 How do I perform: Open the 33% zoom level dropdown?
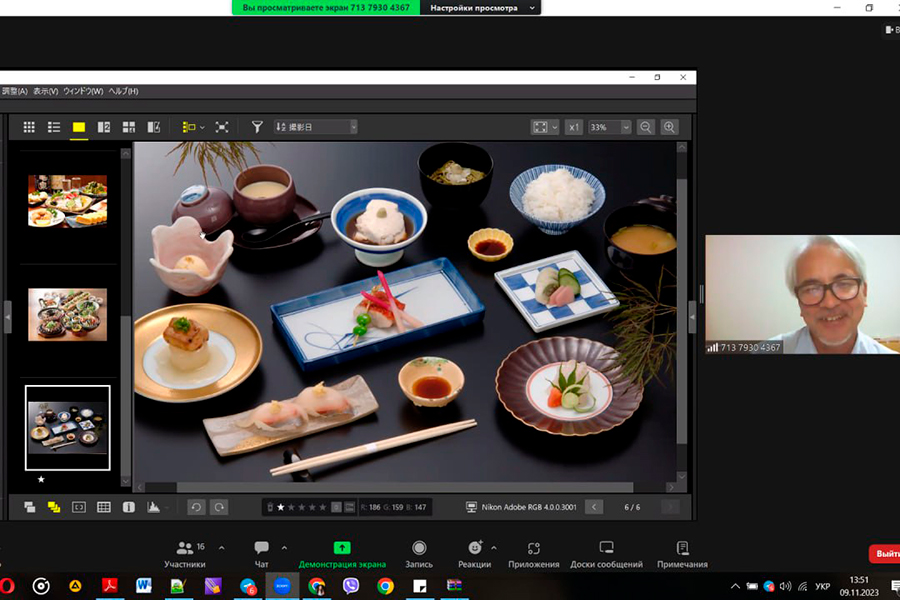click(x=610, y=127)
